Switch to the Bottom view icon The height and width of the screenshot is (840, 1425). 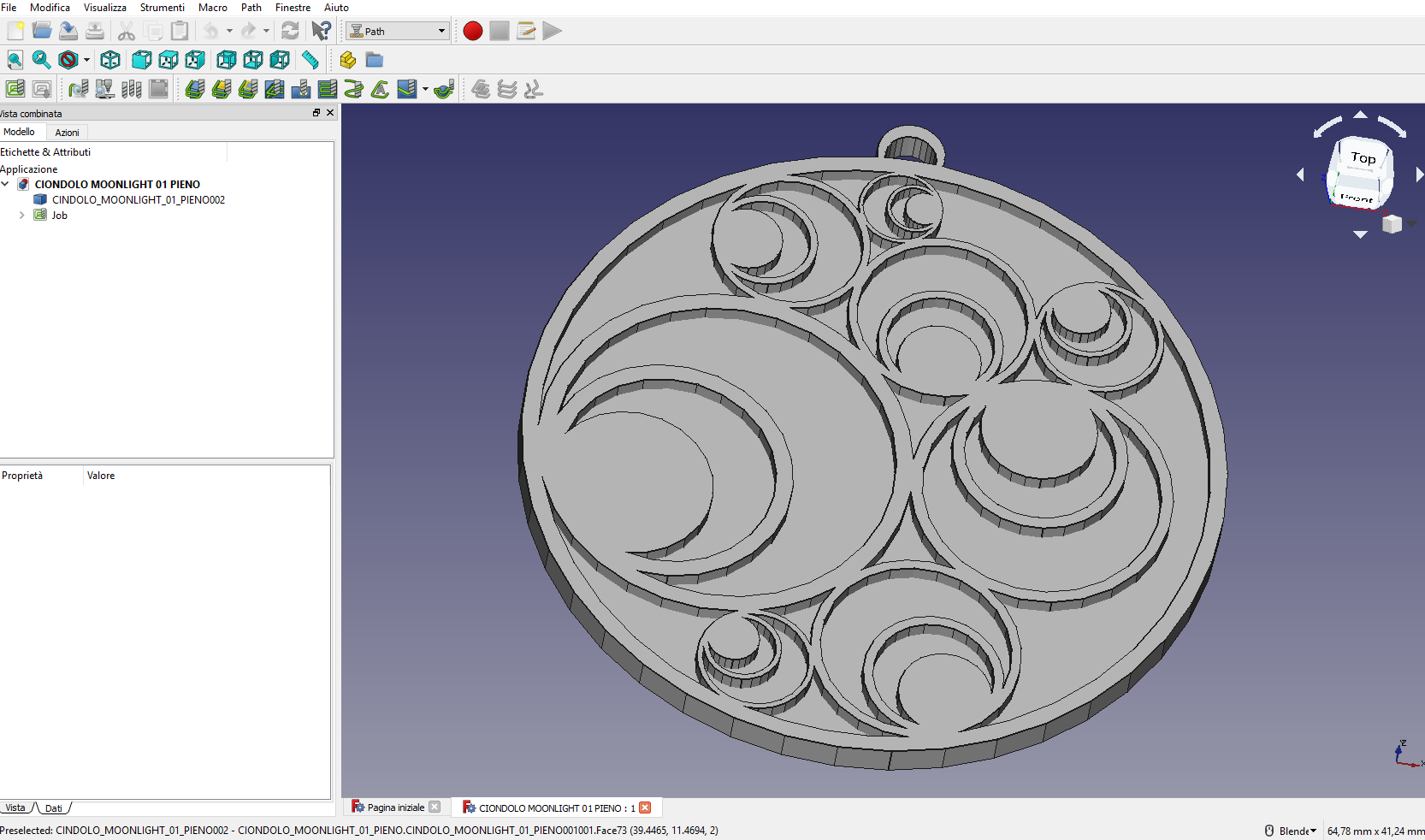253,60
